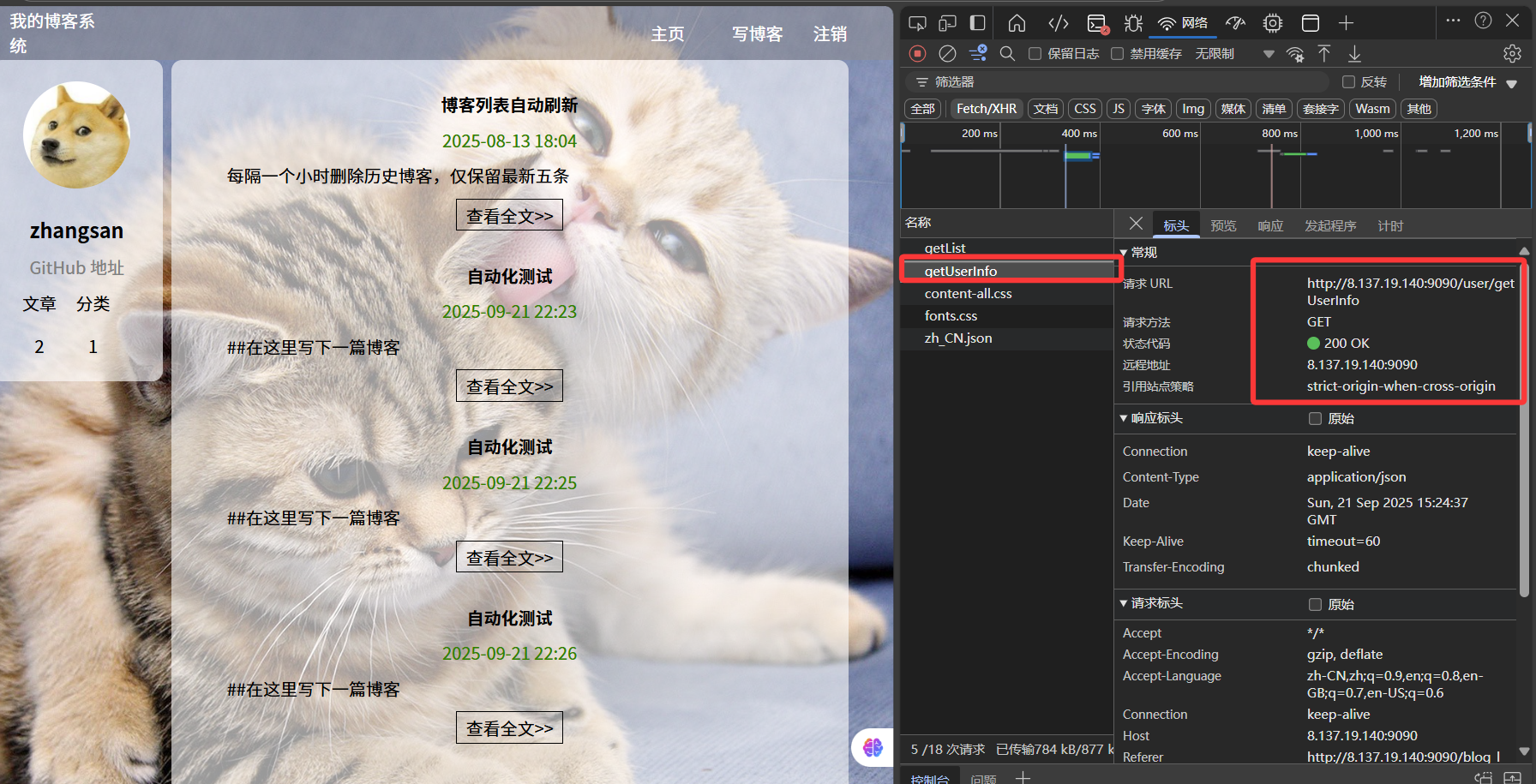Open the first 查看全文 article
The height and width of the screenshot is (784, 1536).
click(509, 214)
